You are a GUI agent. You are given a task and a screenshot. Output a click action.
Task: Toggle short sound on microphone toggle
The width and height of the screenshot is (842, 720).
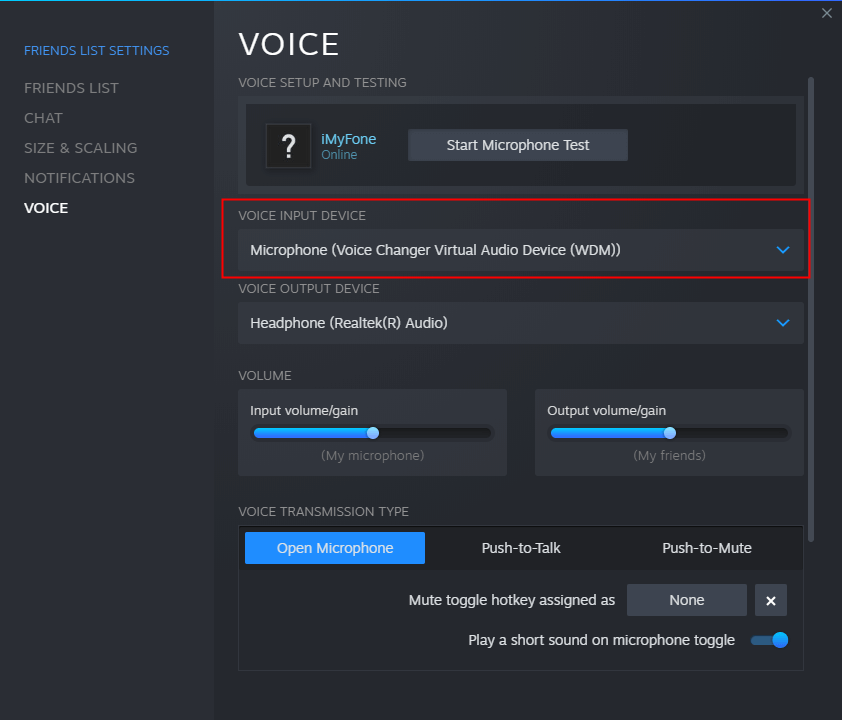[769, 640]
